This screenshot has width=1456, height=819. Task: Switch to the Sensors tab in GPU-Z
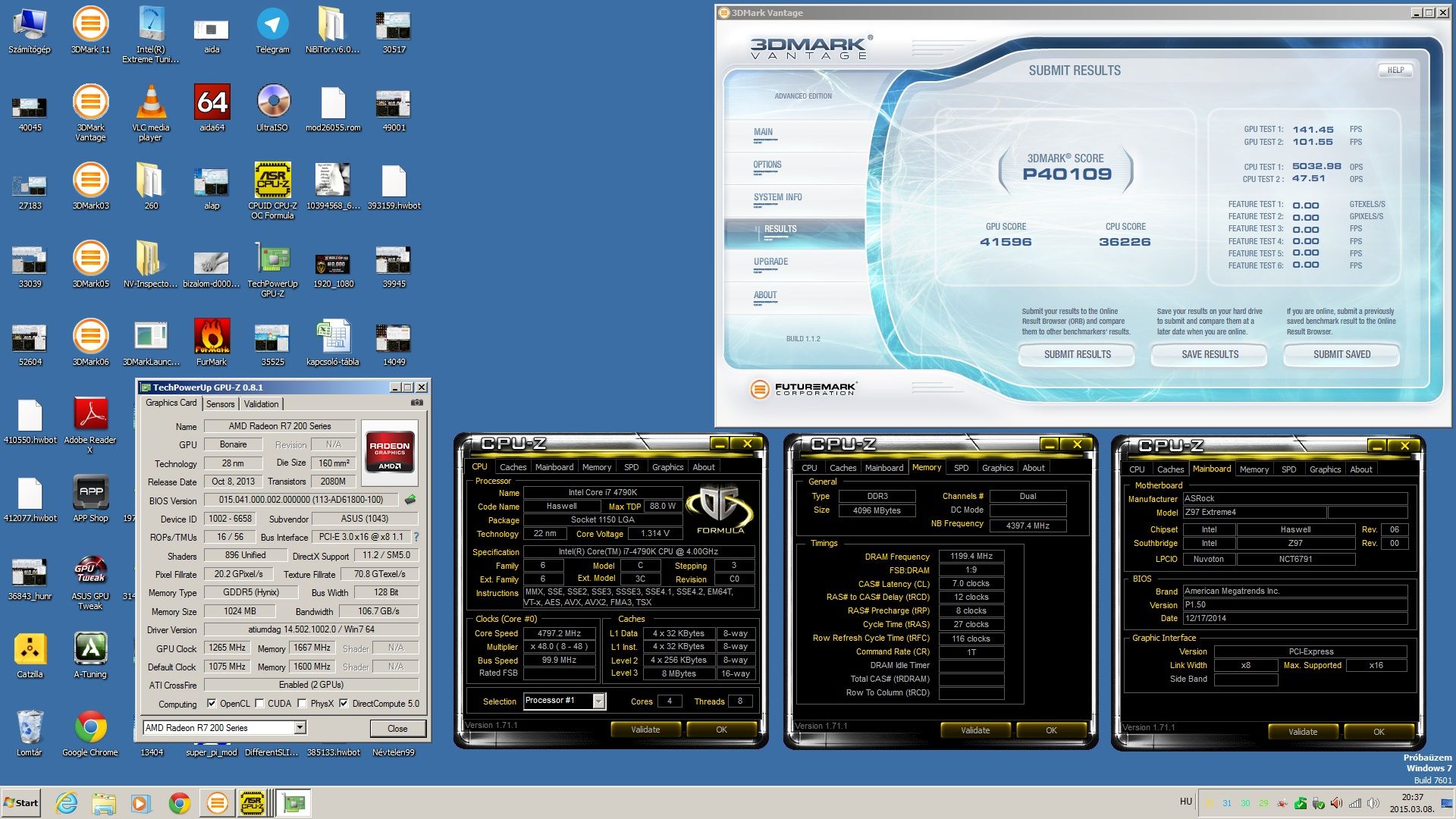tap(221, 404)
